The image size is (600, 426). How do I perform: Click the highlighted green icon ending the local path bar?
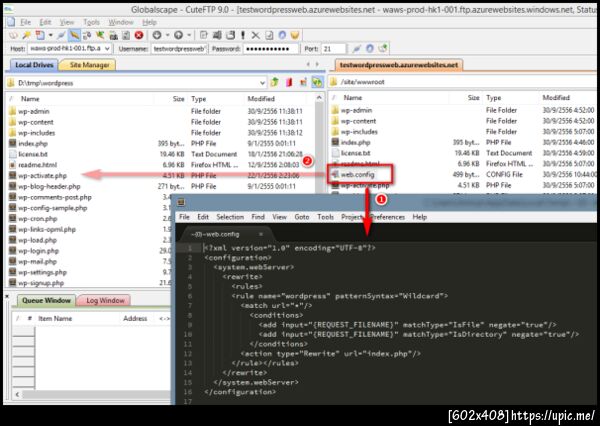click(317, 82)
